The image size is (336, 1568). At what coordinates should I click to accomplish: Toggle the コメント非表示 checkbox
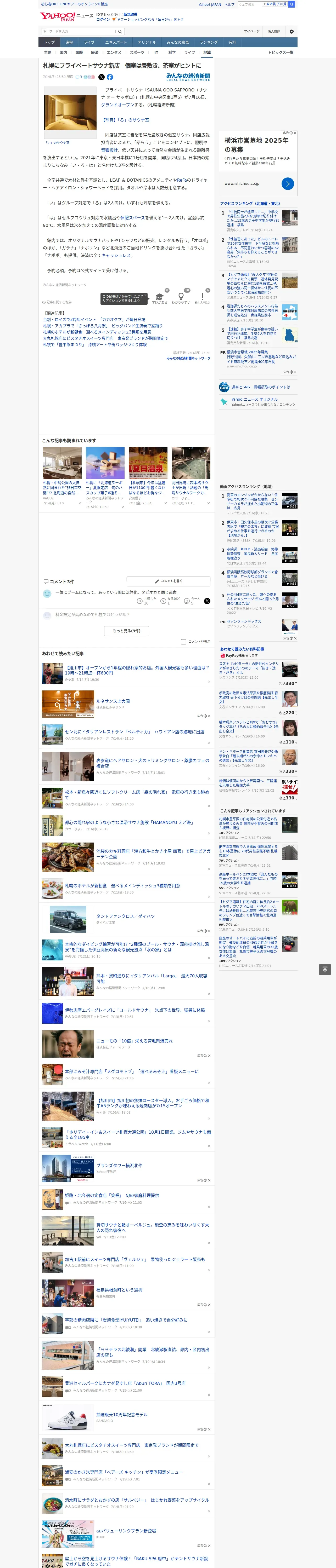(183, 642)
